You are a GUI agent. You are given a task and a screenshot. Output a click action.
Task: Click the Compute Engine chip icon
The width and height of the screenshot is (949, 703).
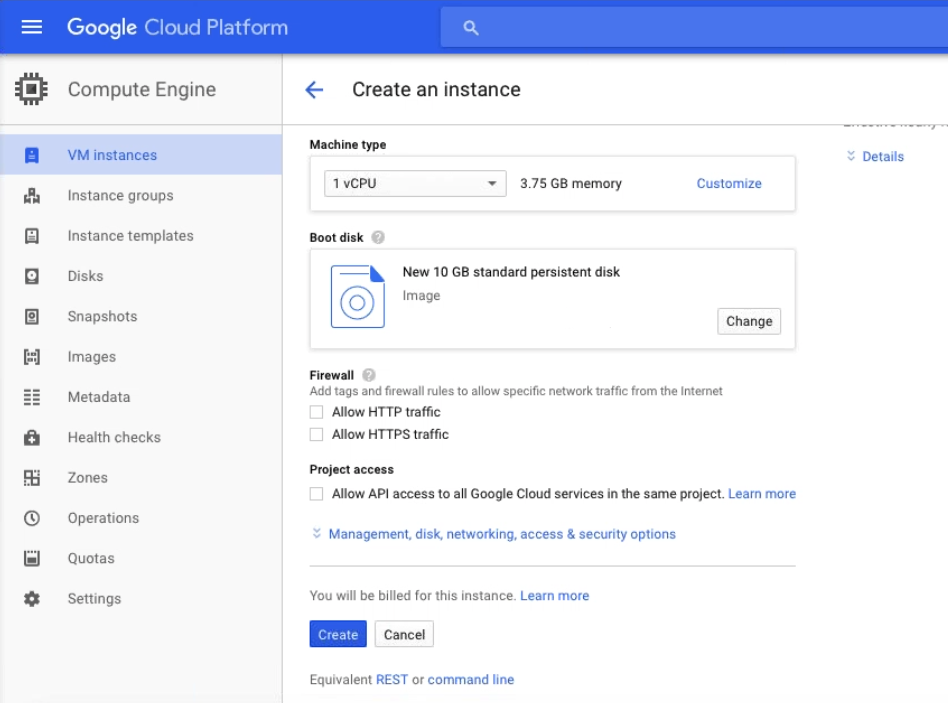[31, 90]
